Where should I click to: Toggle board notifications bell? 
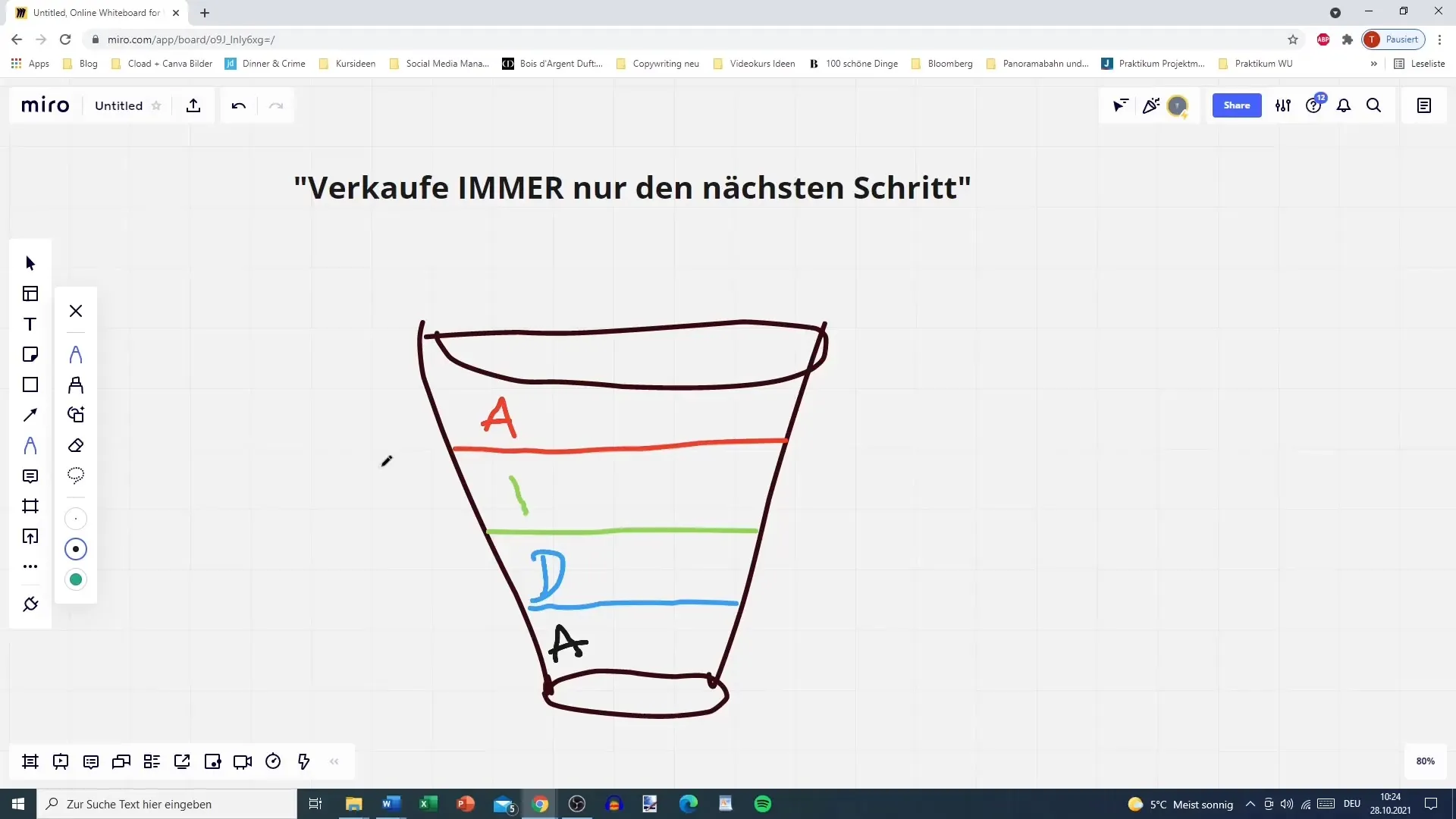(1345, 105)
